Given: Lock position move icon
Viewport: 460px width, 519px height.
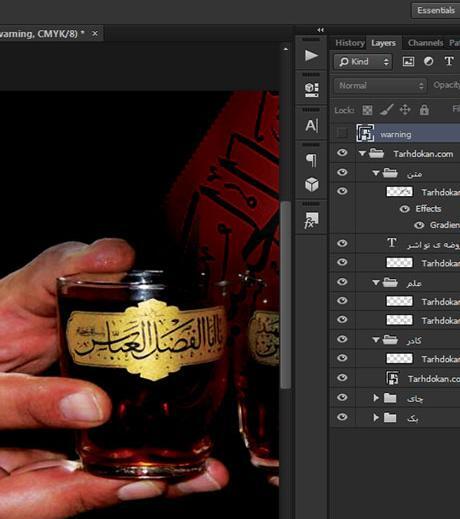Looking at the screenshot, I should (405, 110).
